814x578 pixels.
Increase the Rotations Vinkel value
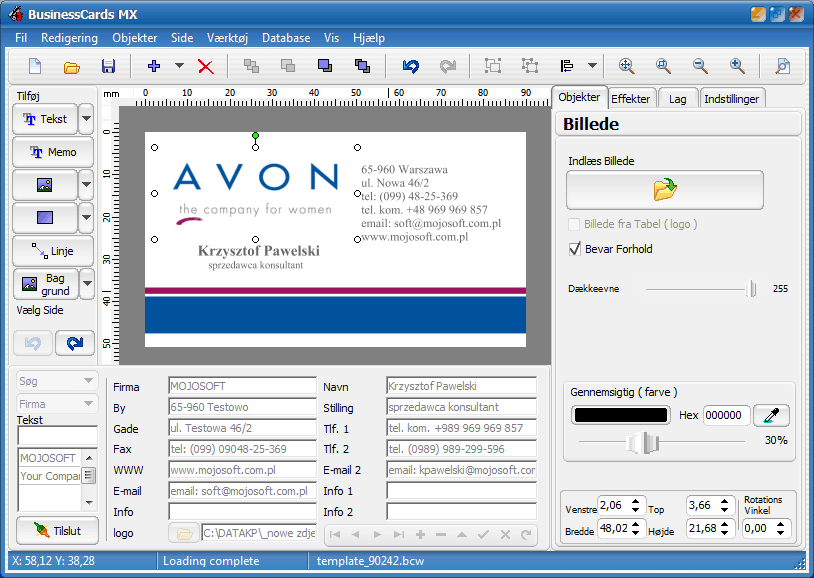coord(780,525)
